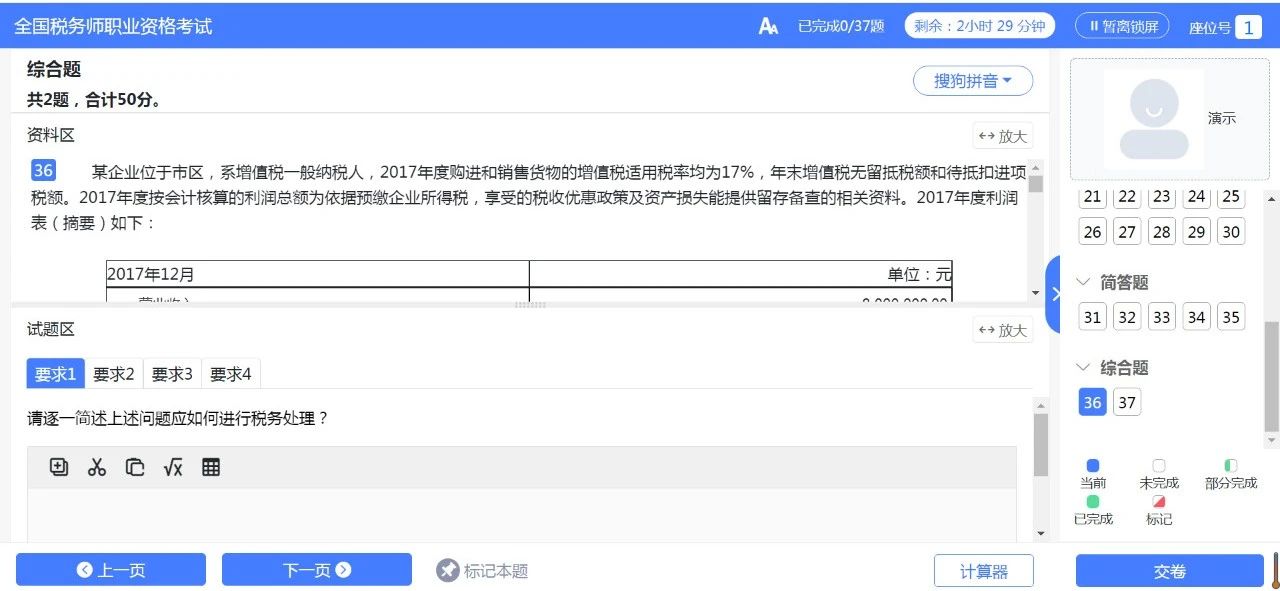Open the formula editor via the √x icon

pyautogui.click(x=172, y=466)
